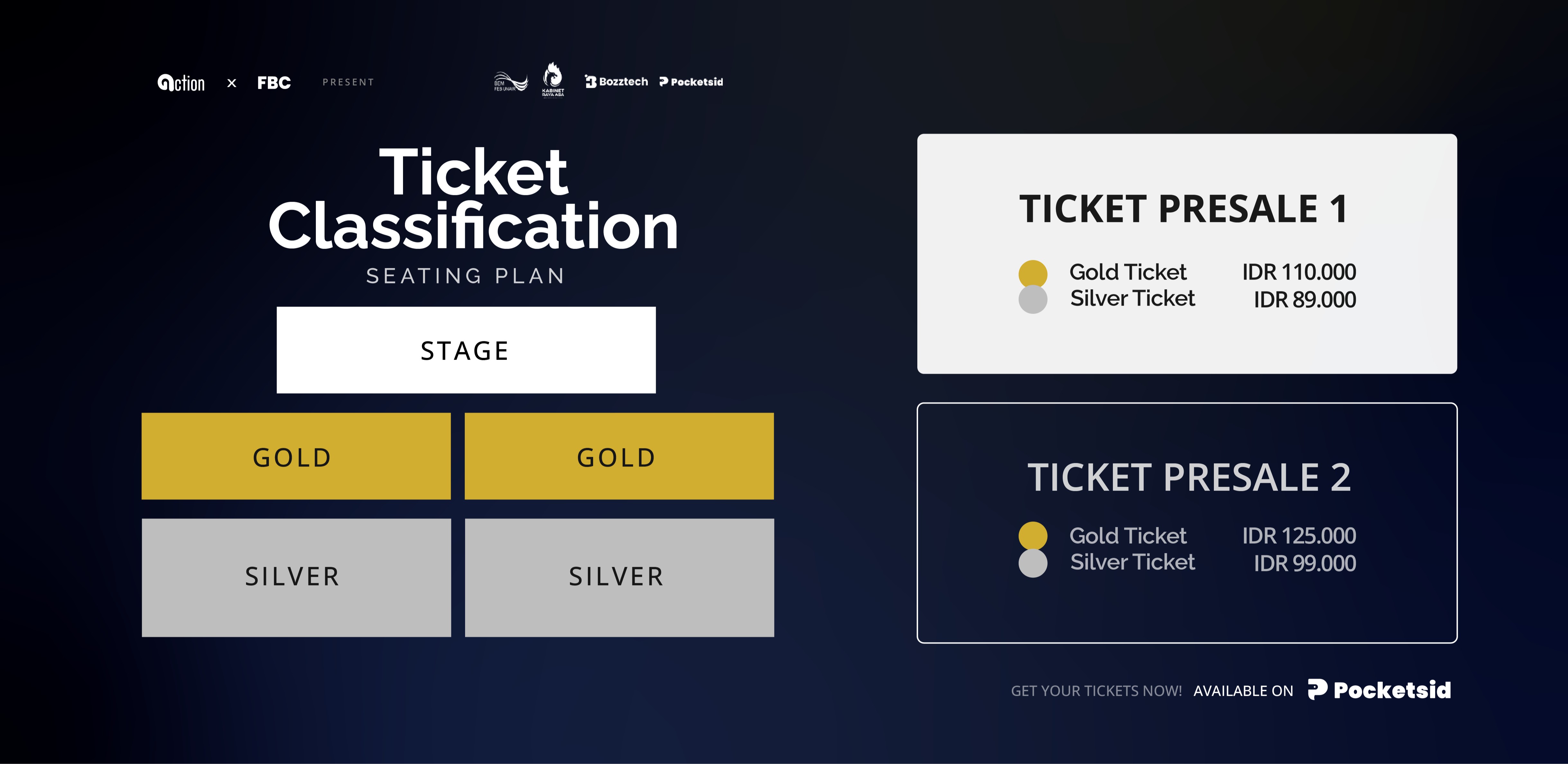Select the right SILVER seating block

pos(619,577)
